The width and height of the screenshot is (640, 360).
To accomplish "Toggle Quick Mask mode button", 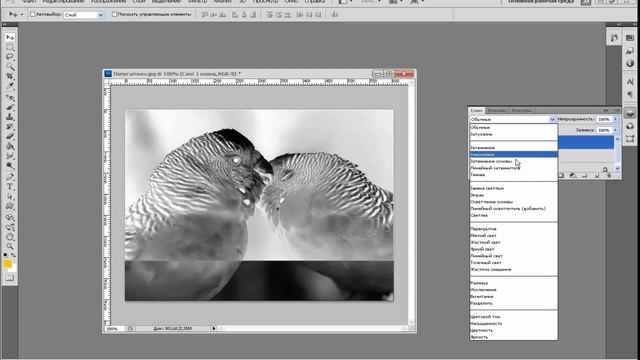I will (10, 278).
